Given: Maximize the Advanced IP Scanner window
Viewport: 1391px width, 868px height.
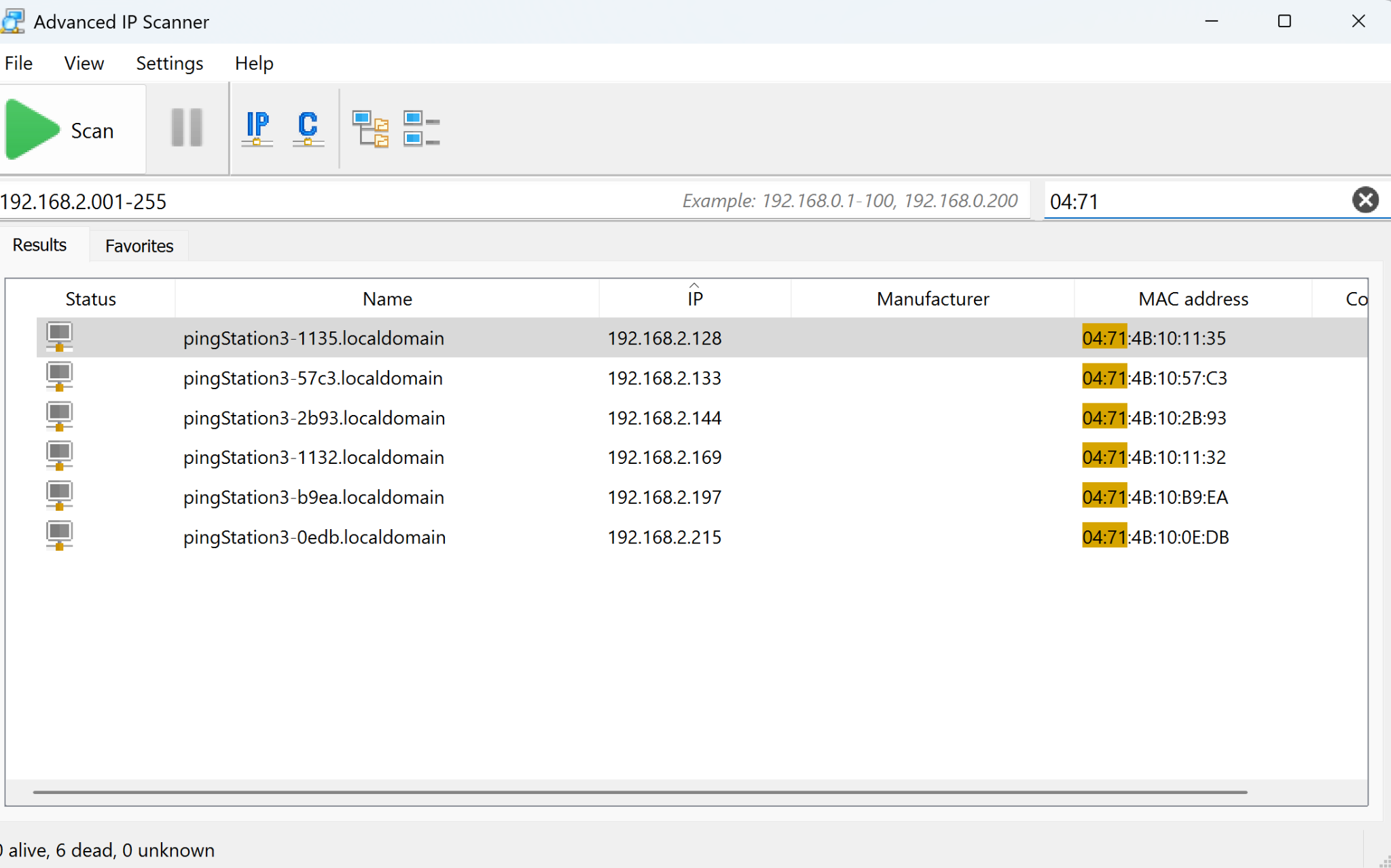Looking at the screenshot, I should [x=1284, y=22].
